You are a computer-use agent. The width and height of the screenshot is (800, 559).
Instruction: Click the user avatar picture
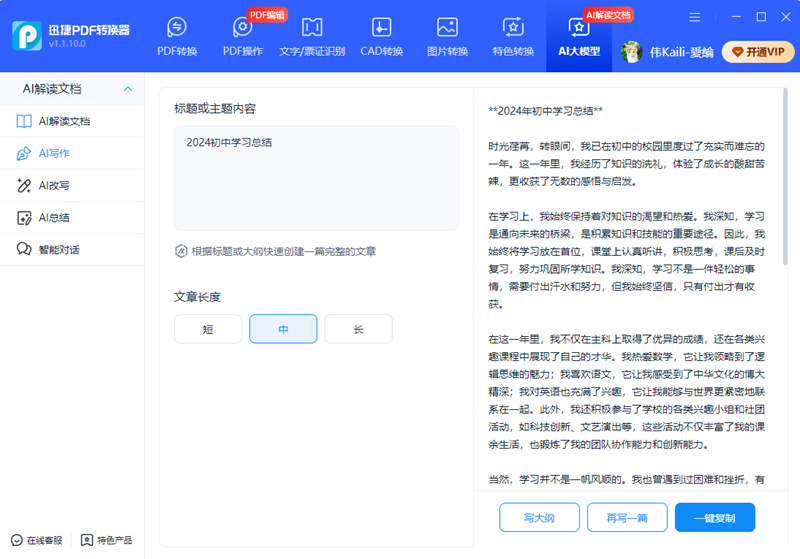pyautogui.click(x=631, y=52)
